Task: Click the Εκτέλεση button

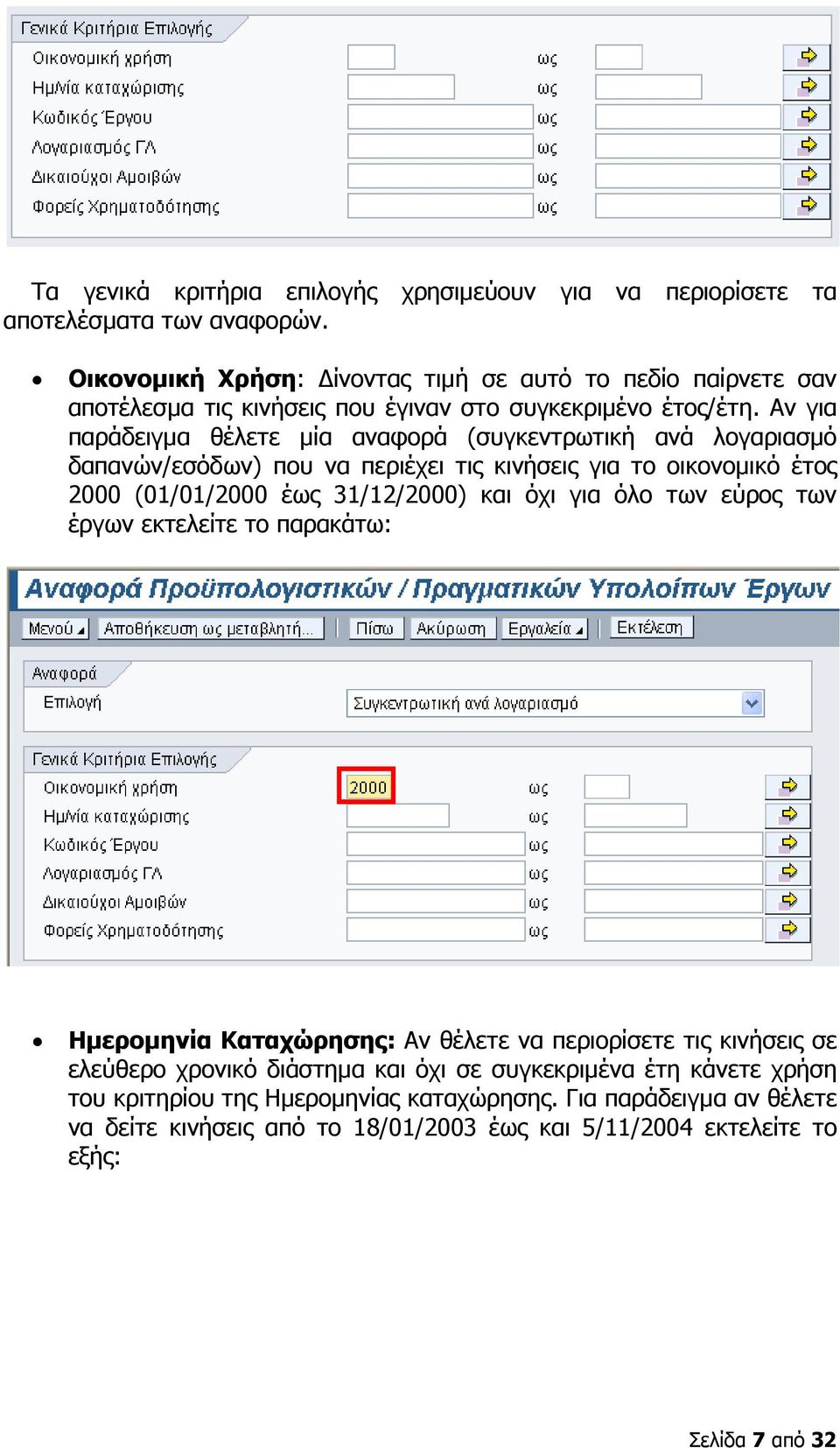Action: (650, 628)
